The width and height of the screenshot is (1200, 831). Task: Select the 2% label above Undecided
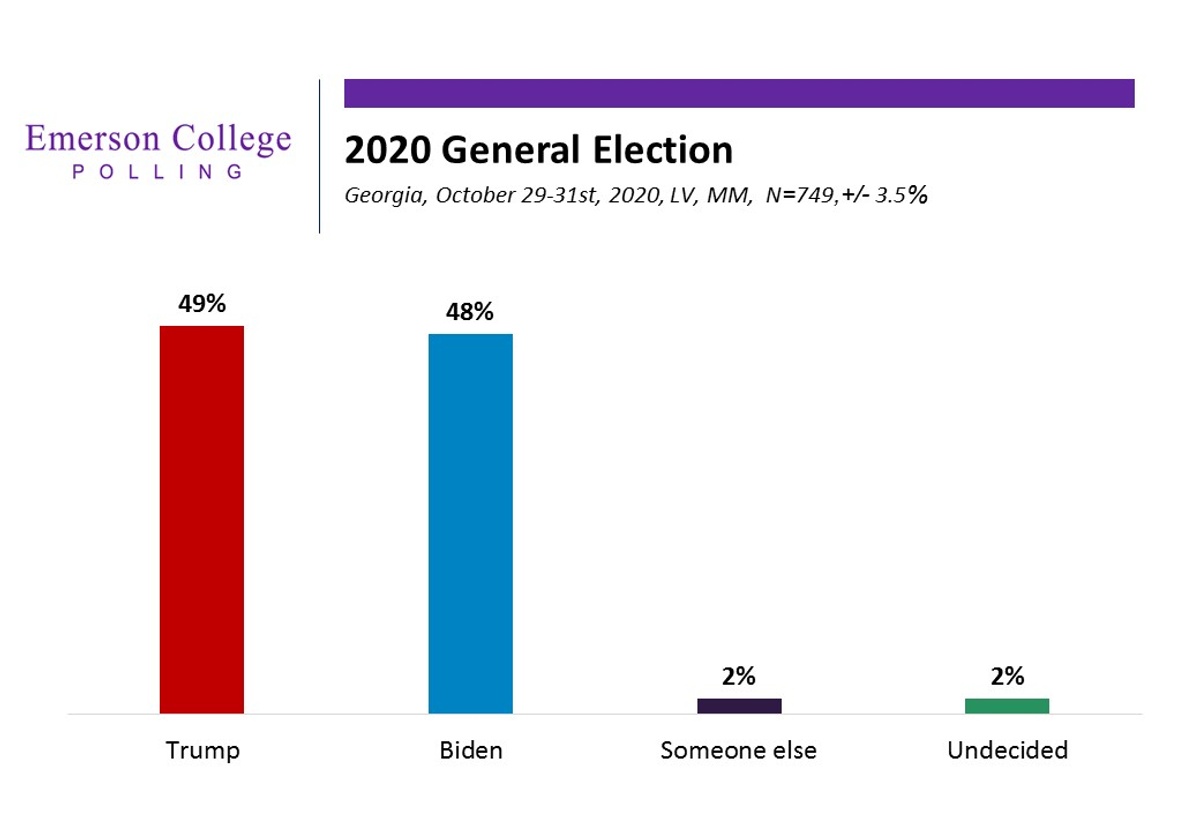point(1007,677)
